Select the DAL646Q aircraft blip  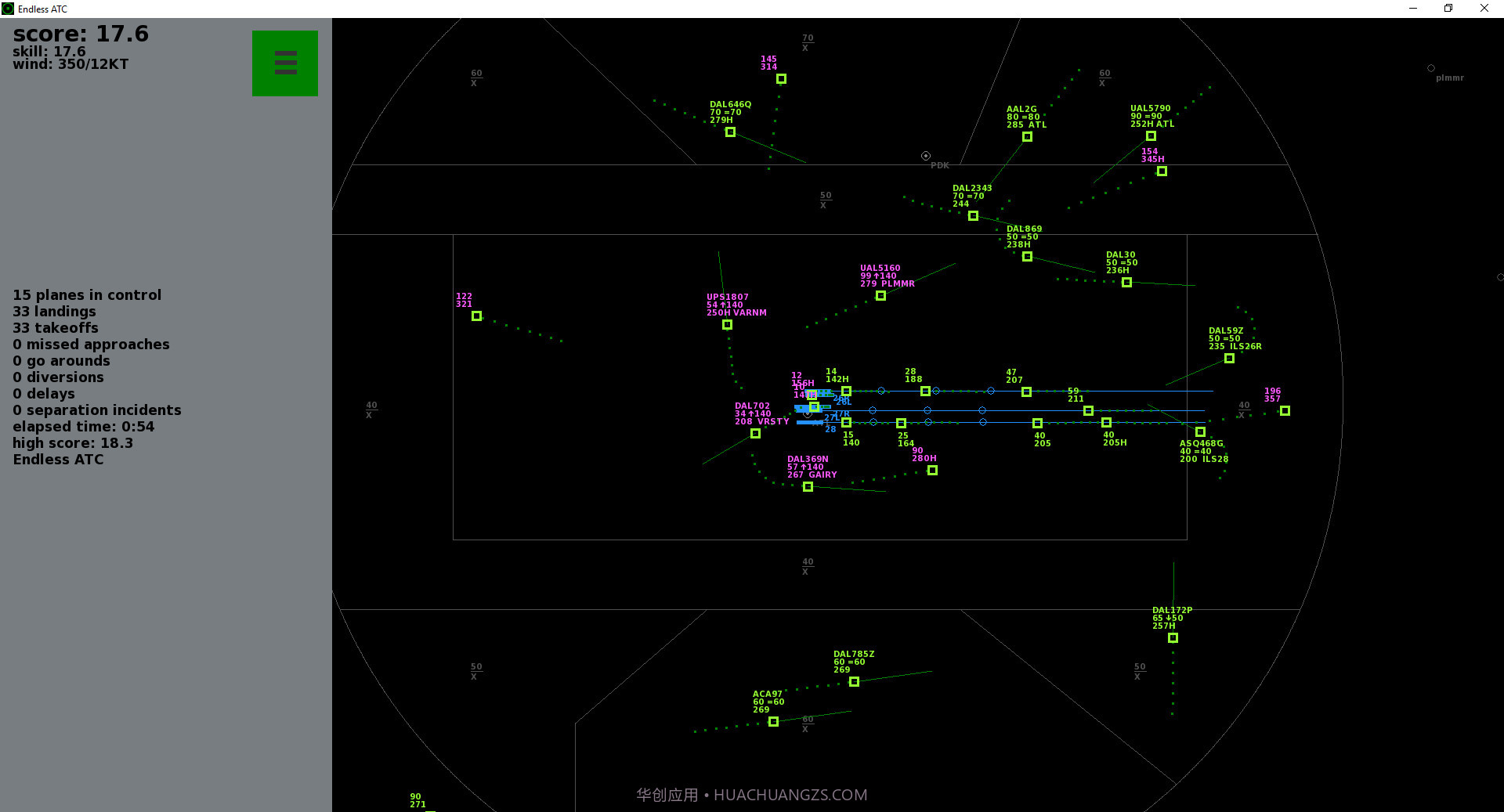730,132
